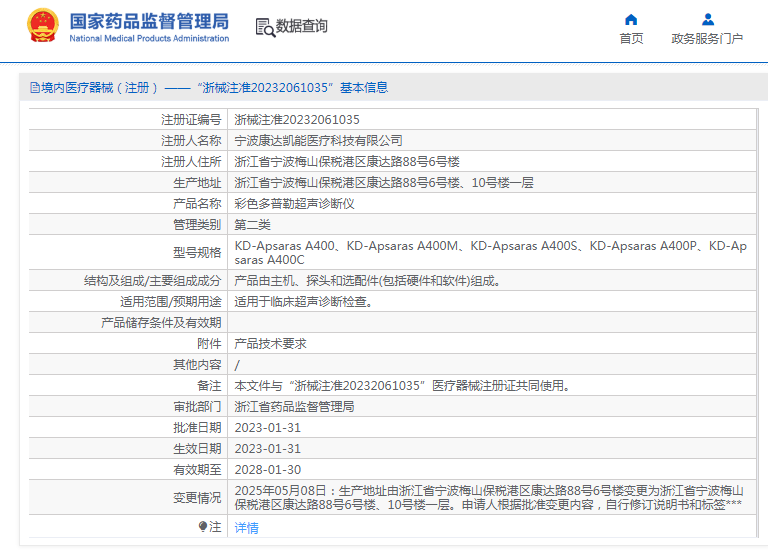Click the 备注 row label
Viewport: 768px width, 553px height.
coord(209,386)
